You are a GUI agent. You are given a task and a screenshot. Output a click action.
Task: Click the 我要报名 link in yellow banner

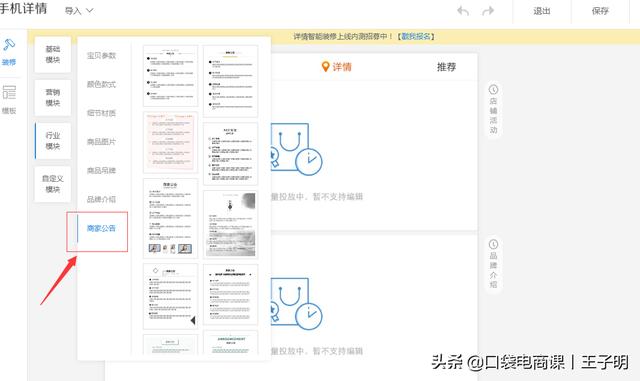pos(416,36)
